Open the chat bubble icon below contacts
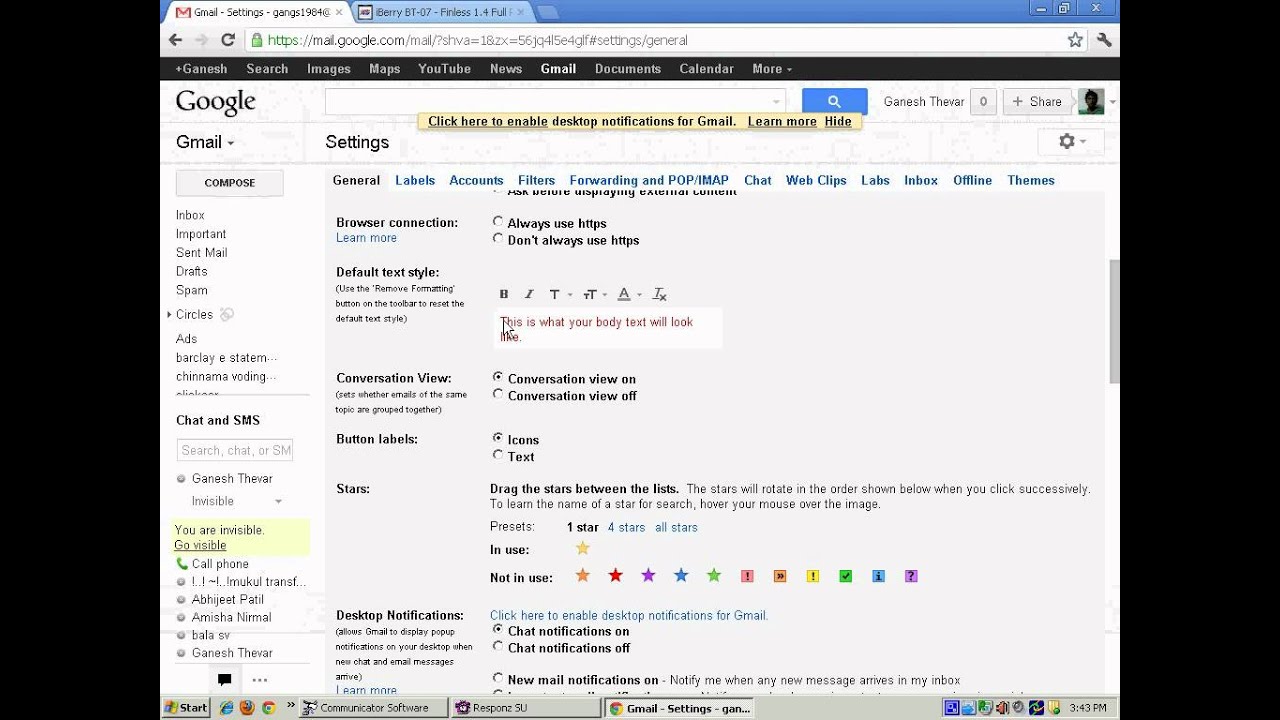 coord(225,680)
